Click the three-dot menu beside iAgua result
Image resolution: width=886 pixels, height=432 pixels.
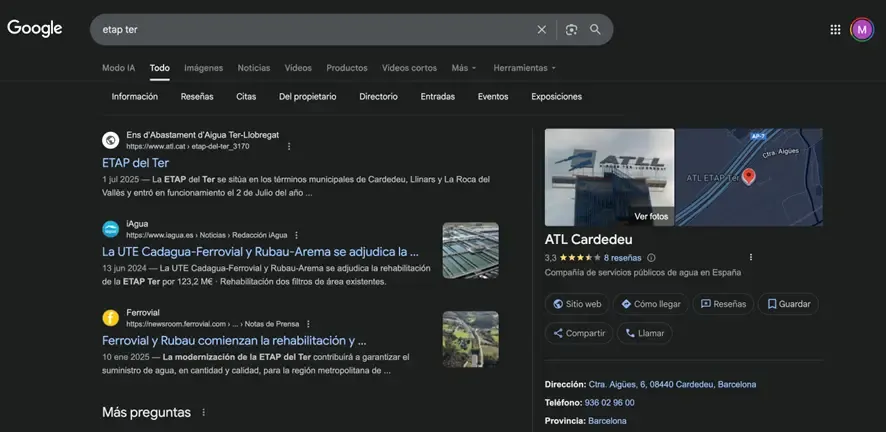(x=296, y=235)
